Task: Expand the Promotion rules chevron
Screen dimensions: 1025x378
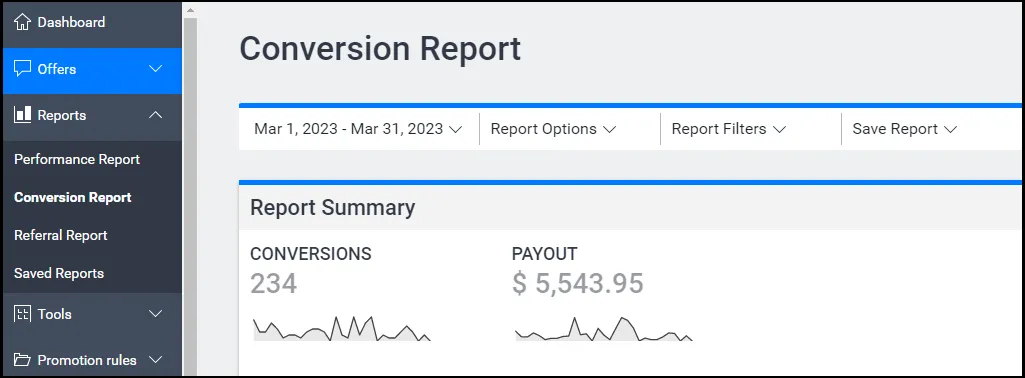Action: tap(156, 360)
